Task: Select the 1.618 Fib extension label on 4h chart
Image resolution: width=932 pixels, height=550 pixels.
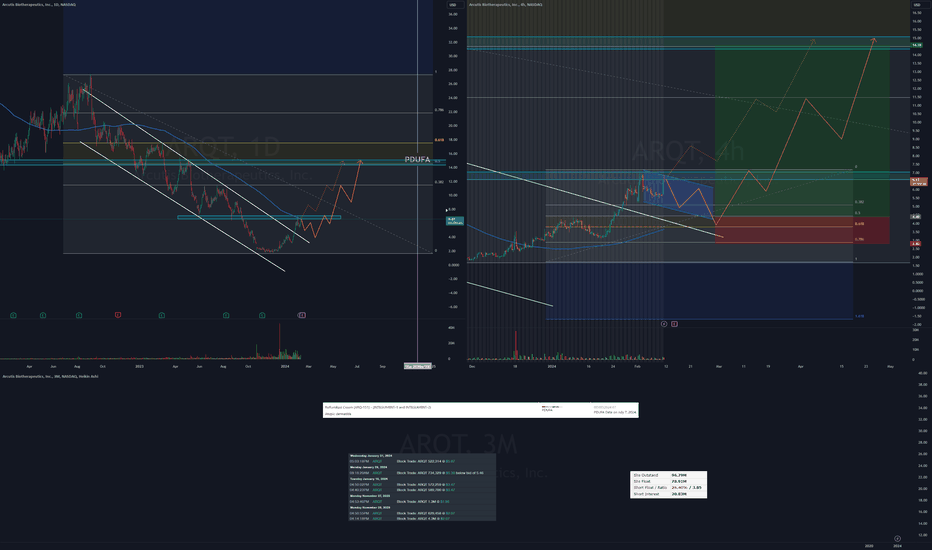Action: pos(859,316)
